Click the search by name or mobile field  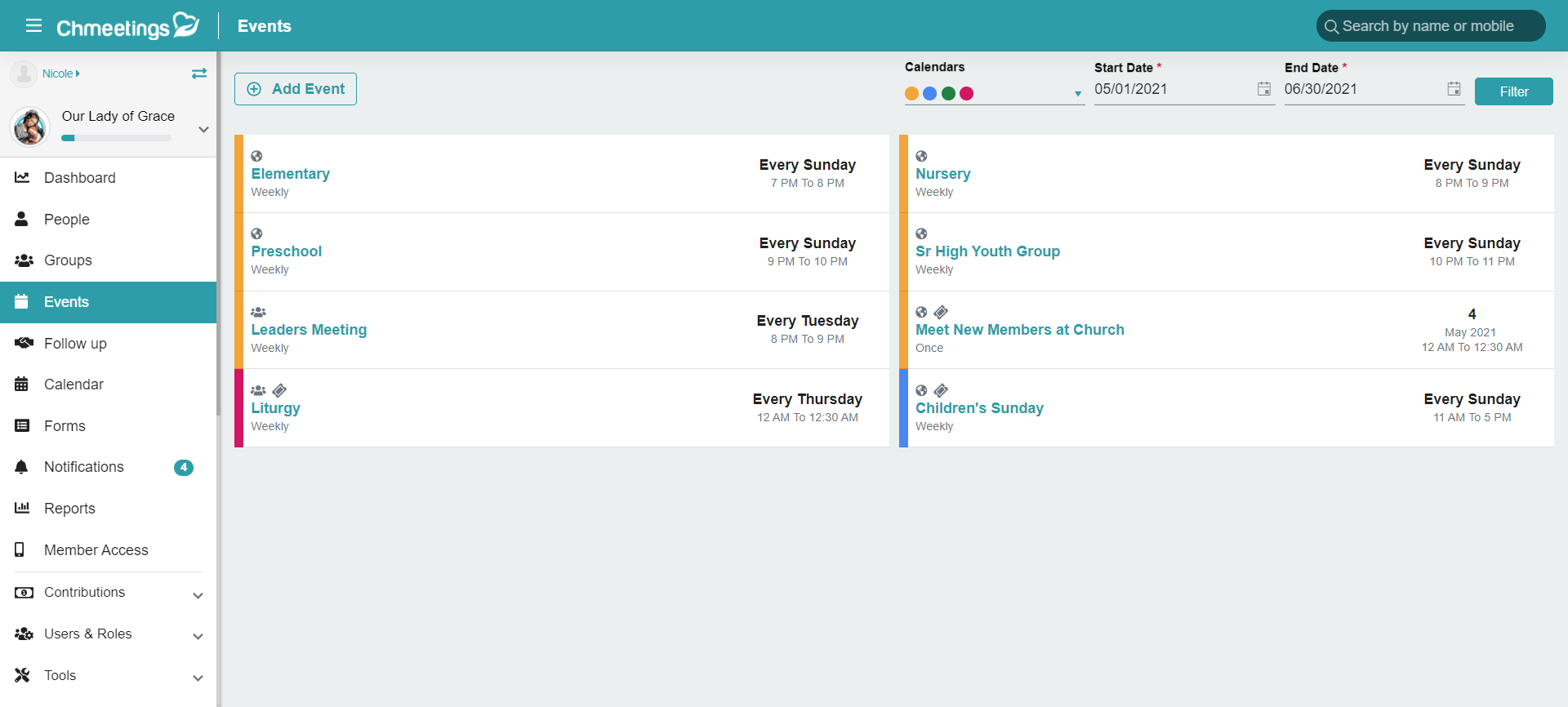(1431, 26)
